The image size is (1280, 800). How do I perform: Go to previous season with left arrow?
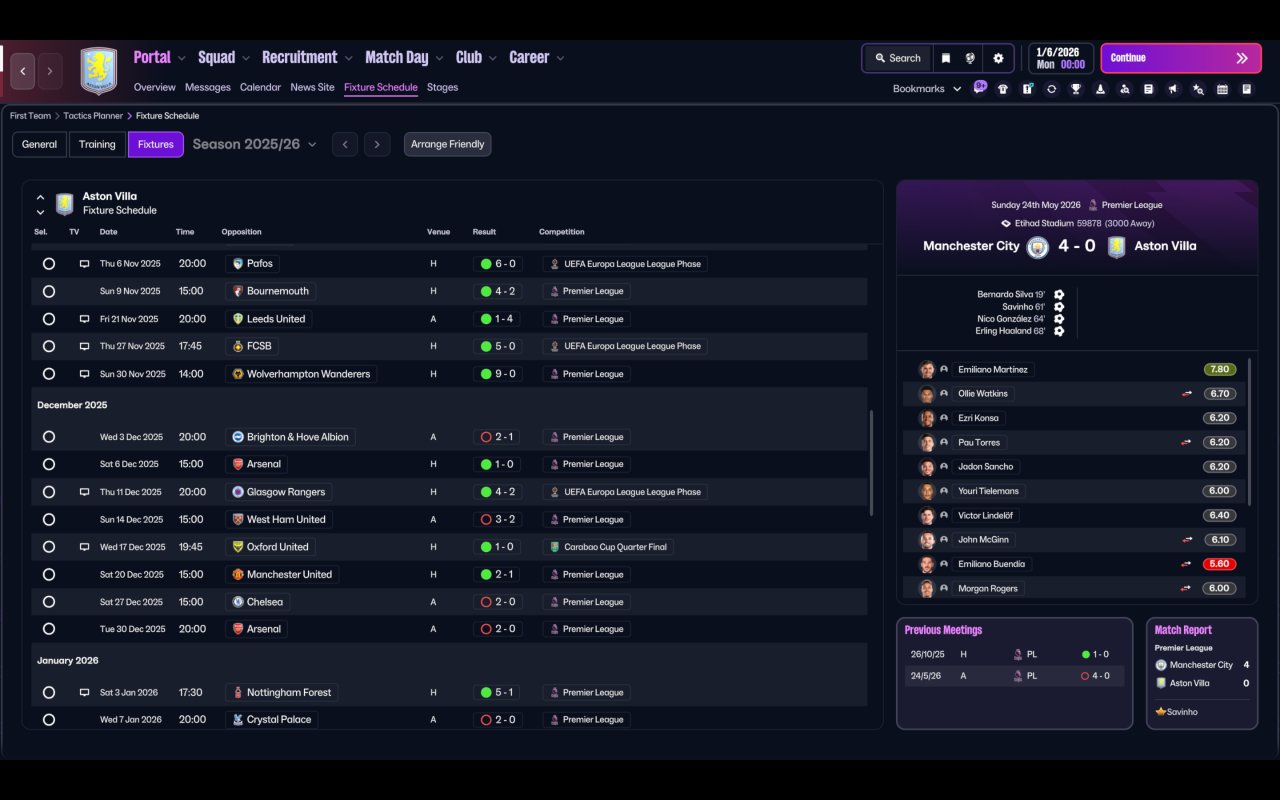click(345, 144)
